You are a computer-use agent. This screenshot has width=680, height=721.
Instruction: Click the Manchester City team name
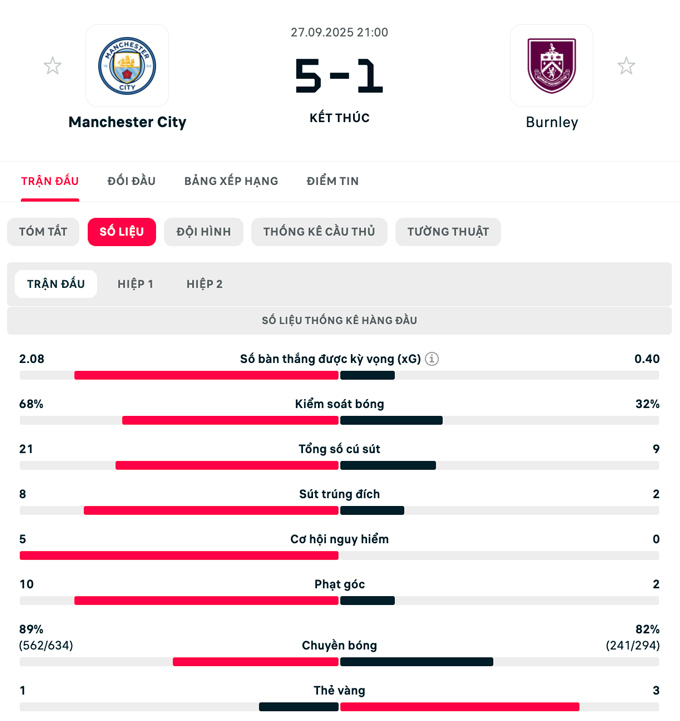pyautogui.click(x=127, y=122)
